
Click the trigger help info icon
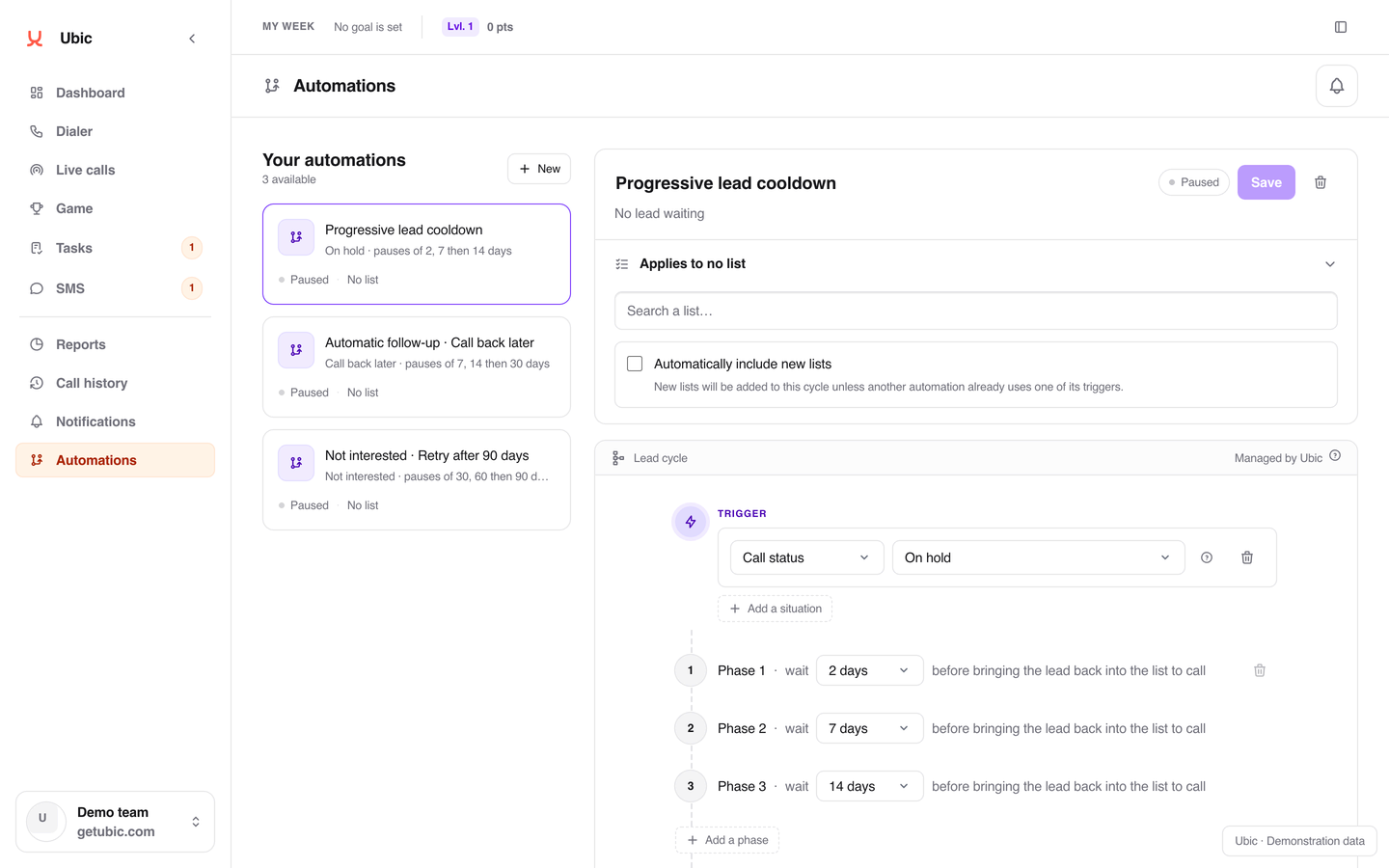coord(1207,557)
